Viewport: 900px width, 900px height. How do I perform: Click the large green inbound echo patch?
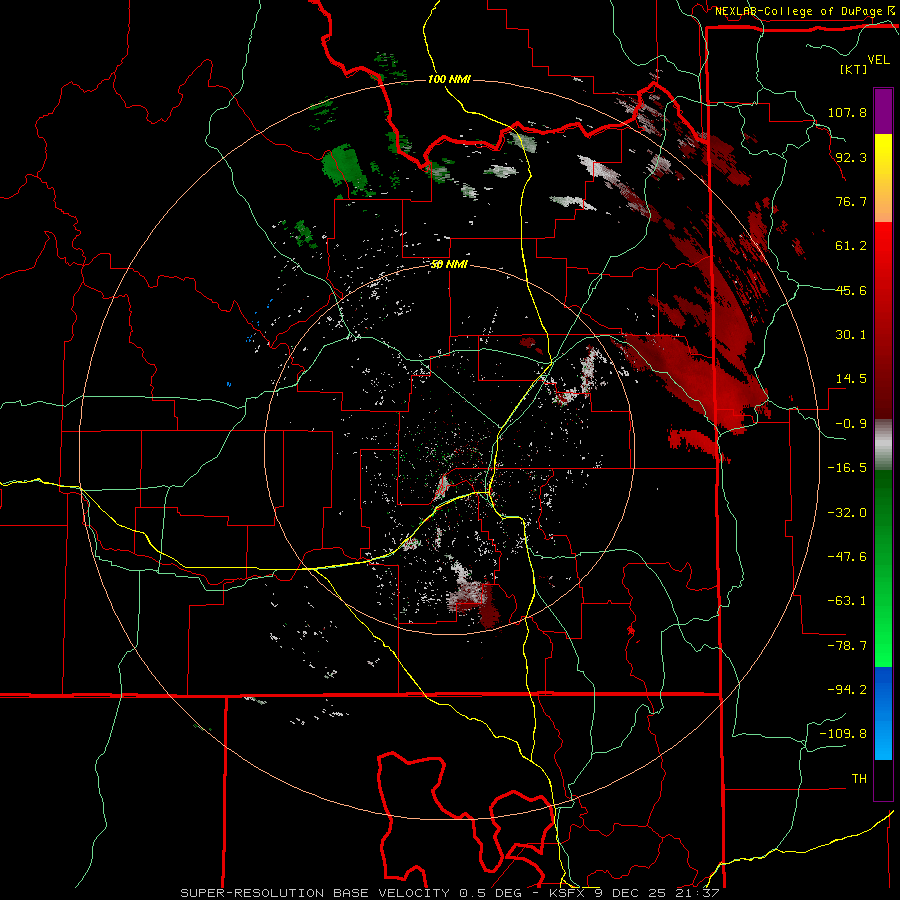tap(343, 166)
